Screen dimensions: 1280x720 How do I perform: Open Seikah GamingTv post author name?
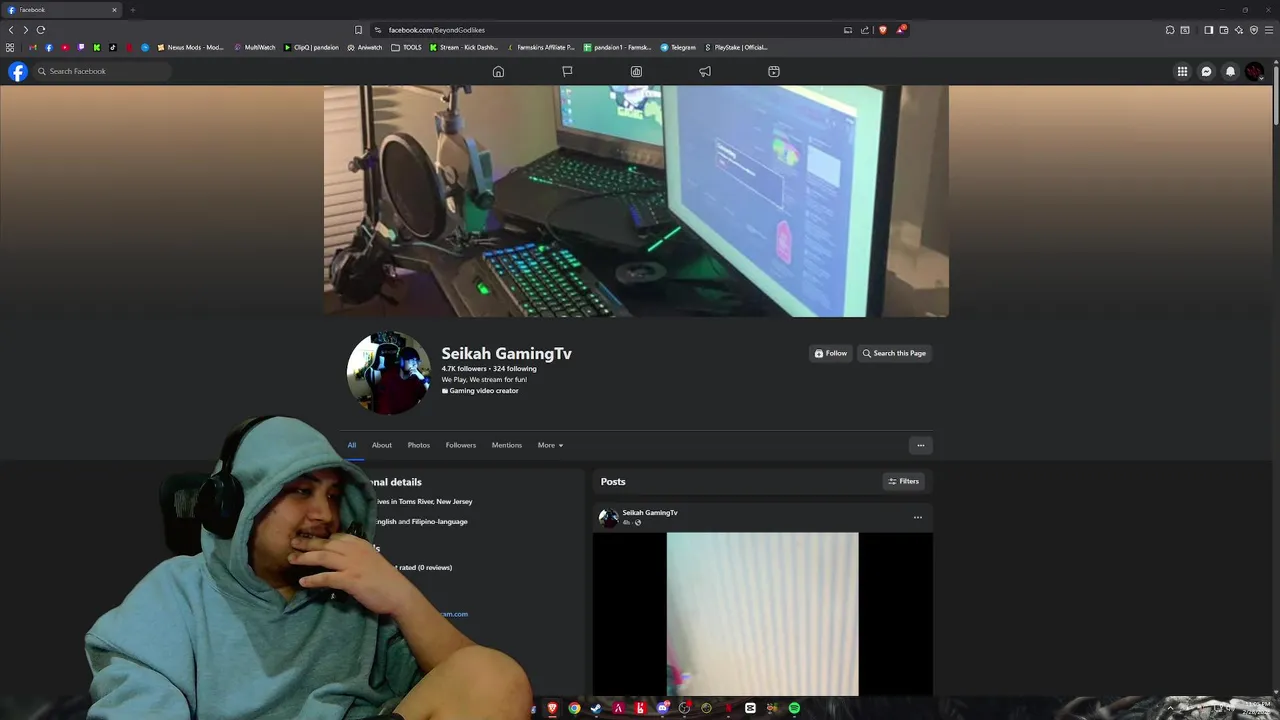[650, 513]
